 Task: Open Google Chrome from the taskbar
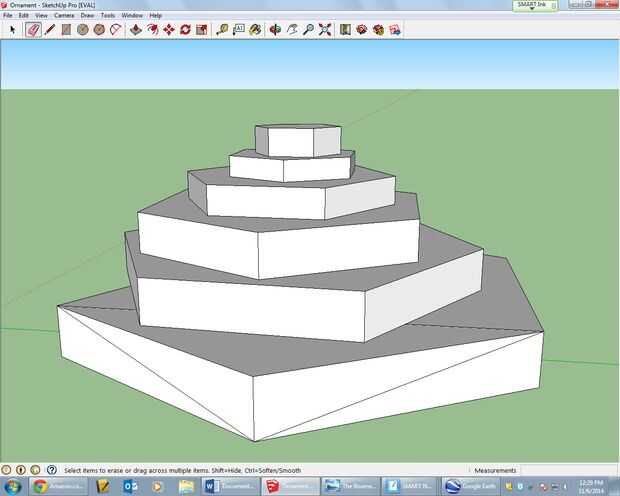(60, 486)
